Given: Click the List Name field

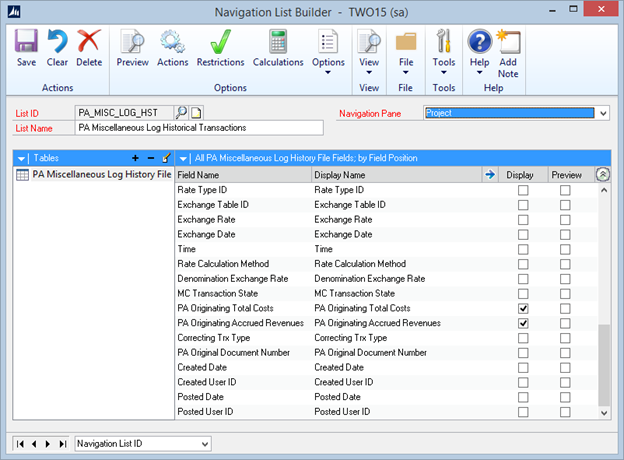Looking at the screenshot, I should [x=199, y=128].
